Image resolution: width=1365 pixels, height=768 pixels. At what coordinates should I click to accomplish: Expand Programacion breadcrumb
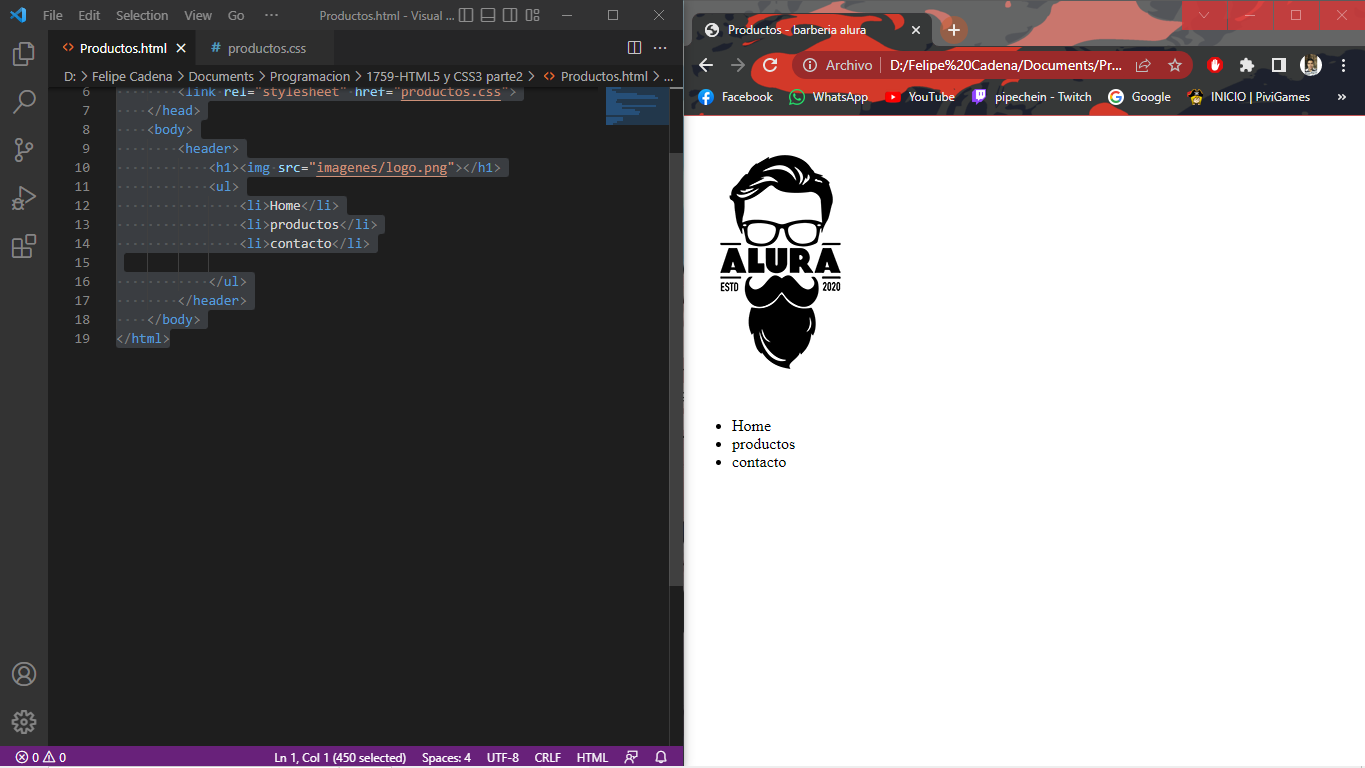coord(310,76)
